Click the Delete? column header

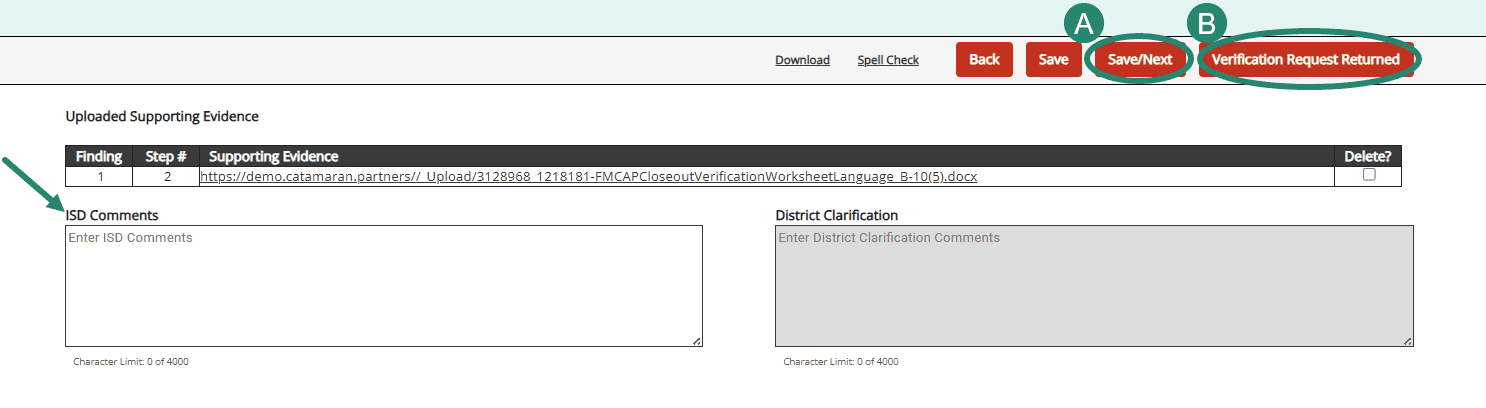click(1368, 156)
